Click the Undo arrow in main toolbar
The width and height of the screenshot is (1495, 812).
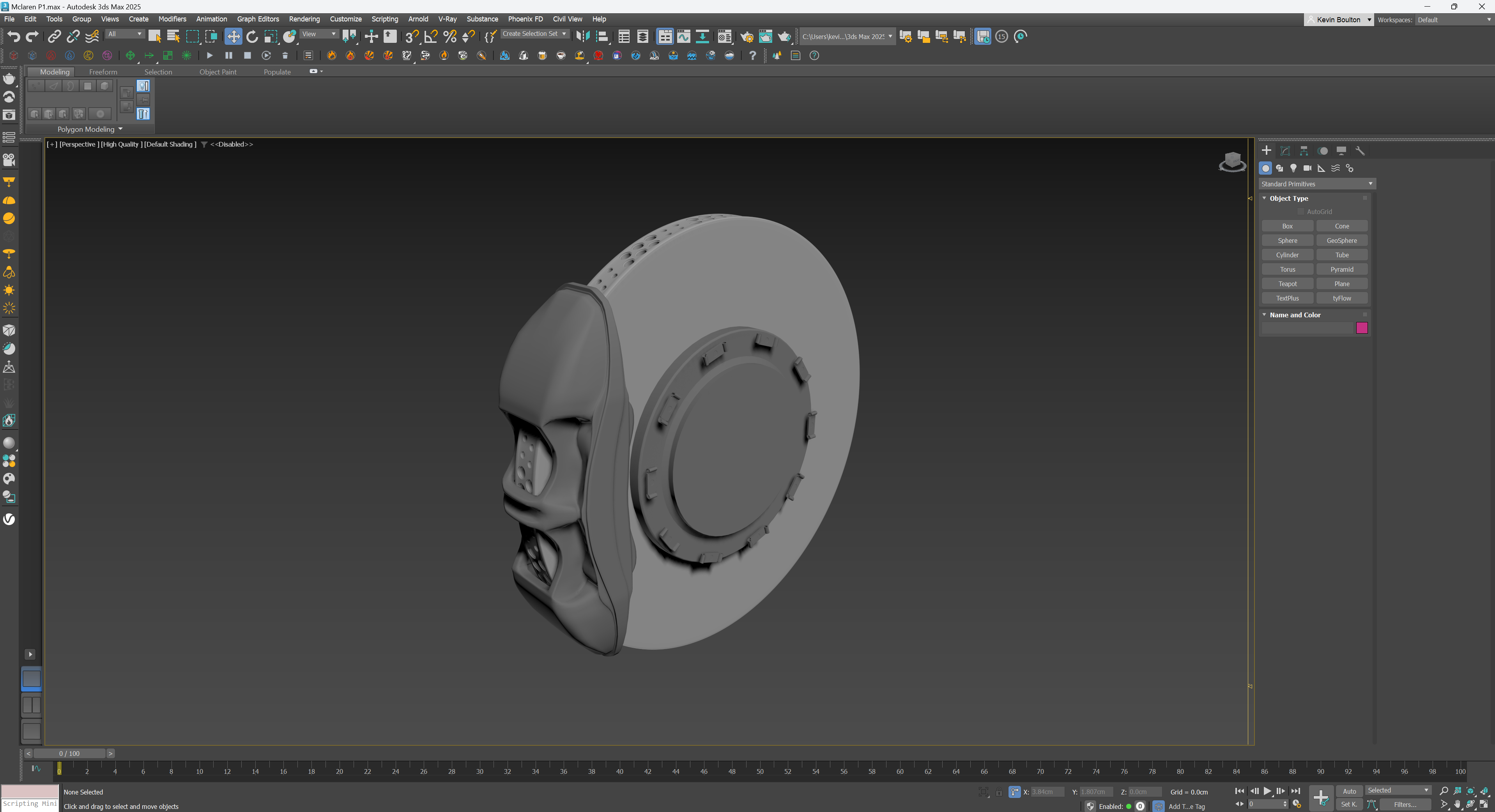click(x=13, y=37)
